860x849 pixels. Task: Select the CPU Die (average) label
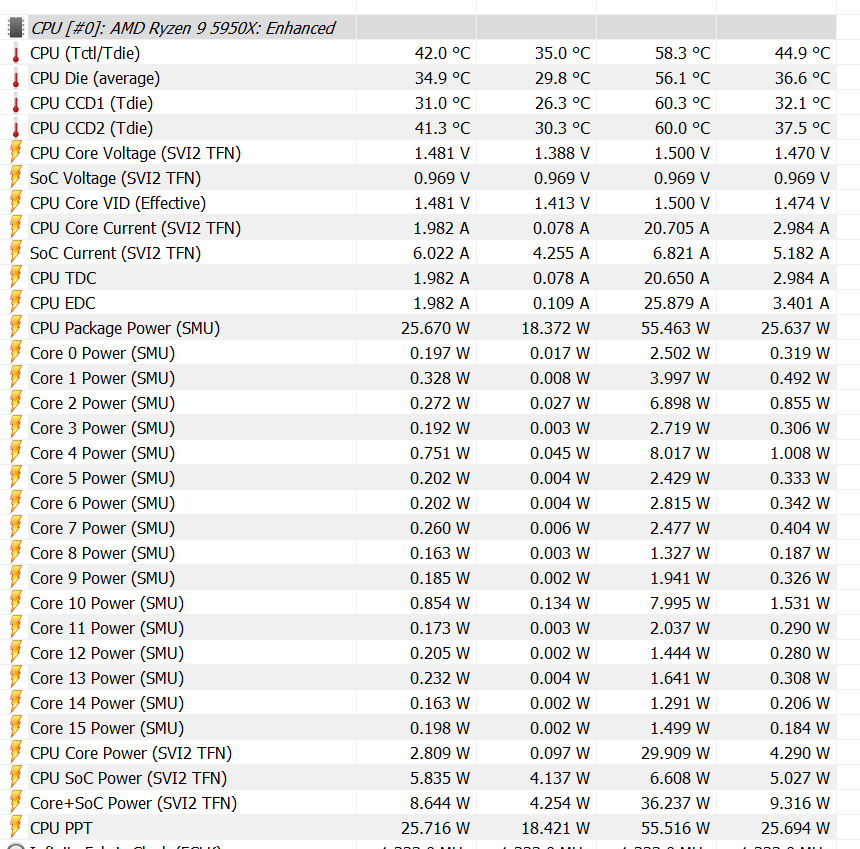click(x=95, y=78)
